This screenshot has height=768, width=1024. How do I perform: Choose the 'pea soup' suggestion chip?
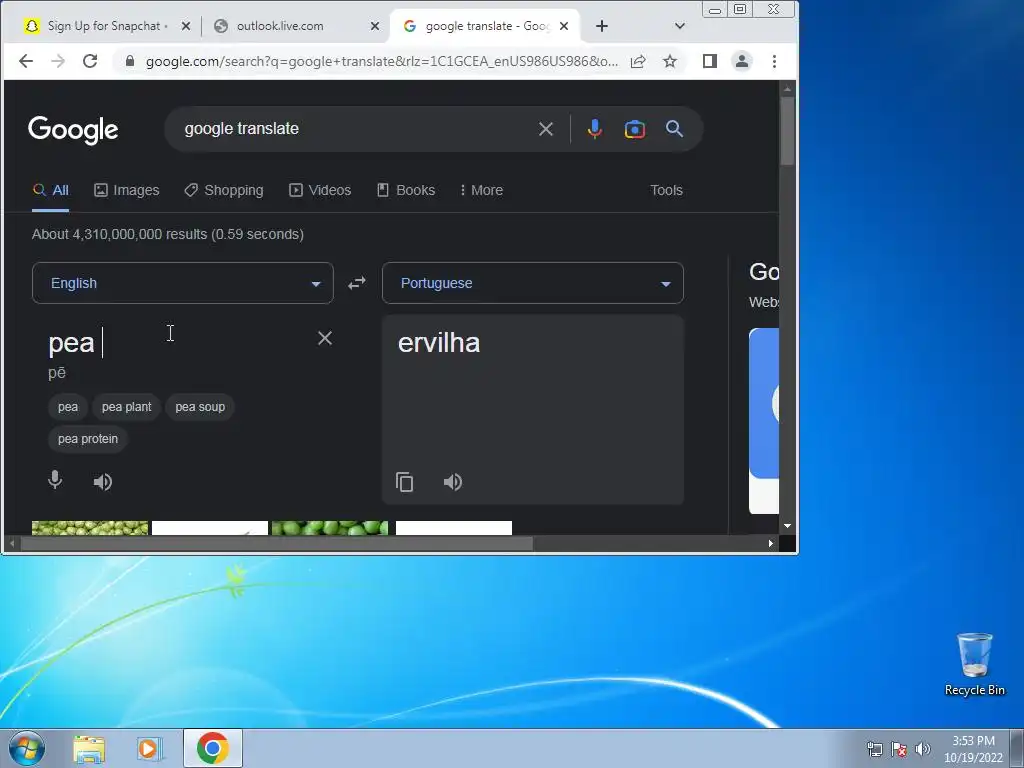click(x=200, y=407)
